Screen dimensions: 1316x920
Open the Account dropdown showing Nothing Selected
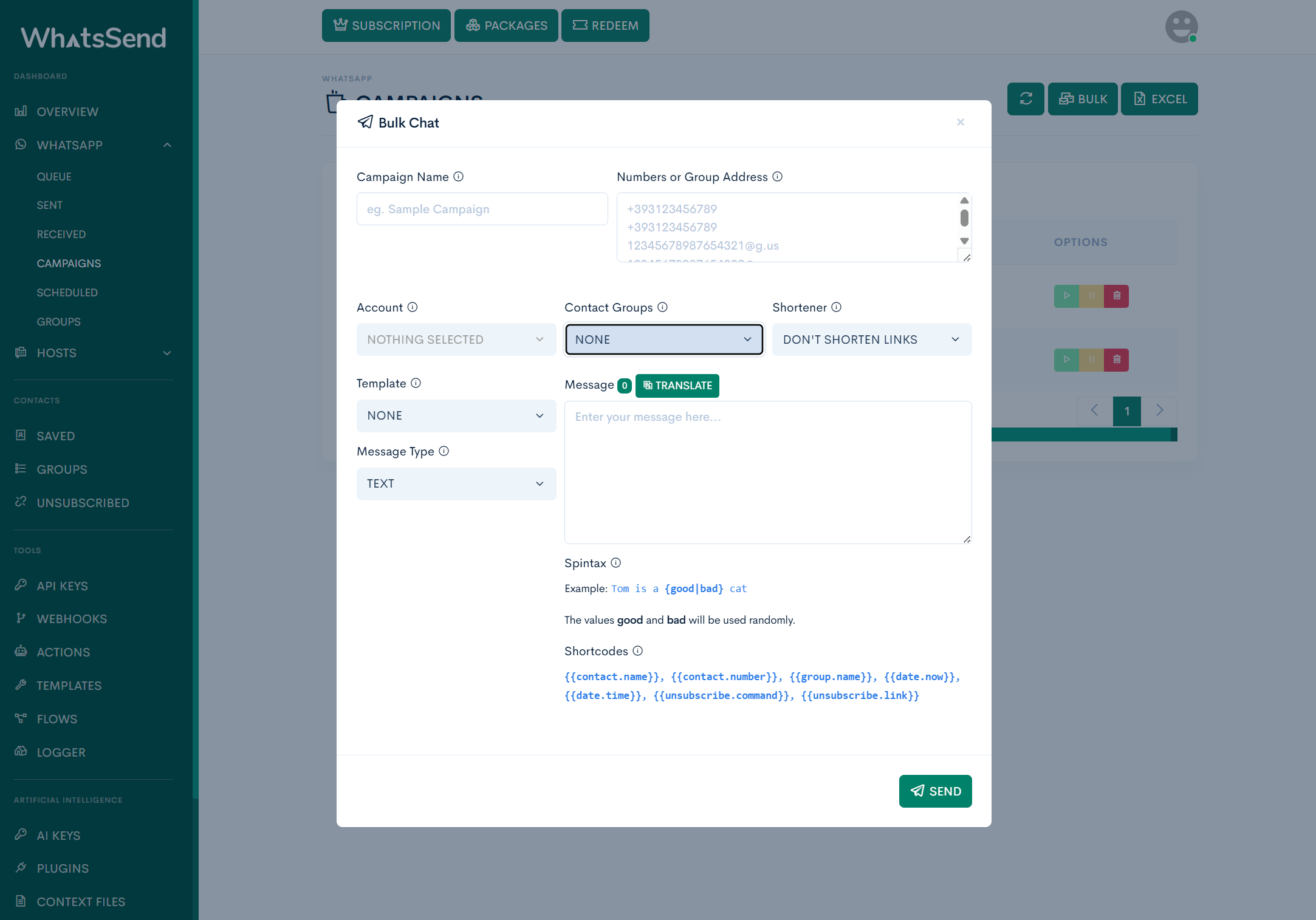click(x=456, y=339)
